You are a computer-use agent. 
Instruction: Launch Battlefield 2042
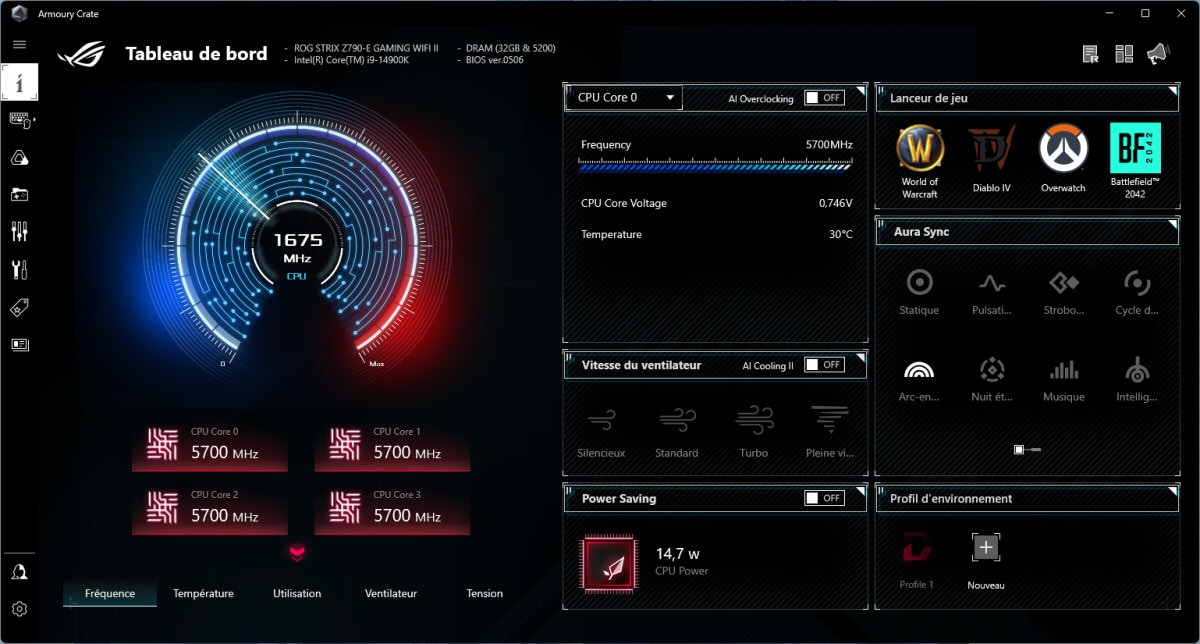pos(1135,162)
